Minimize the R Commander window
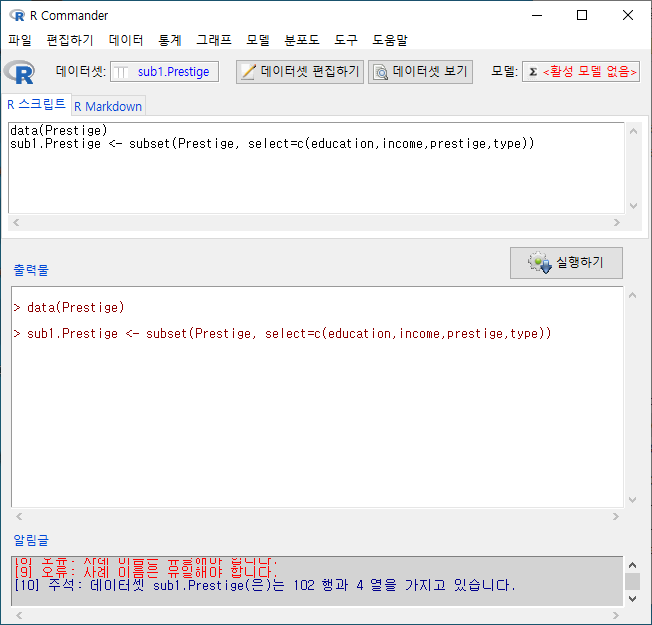This screenshot has width=652, height=625. pos(537,15)
